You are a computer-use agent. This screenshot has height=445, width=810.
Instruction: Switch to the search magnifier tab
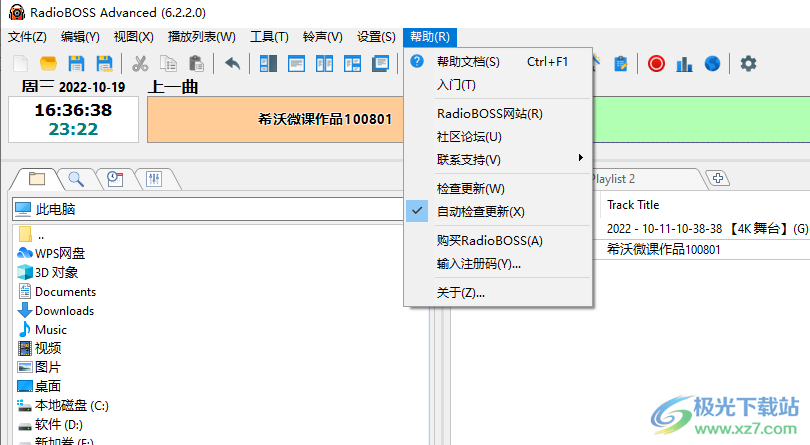click(x=76, y=179)
